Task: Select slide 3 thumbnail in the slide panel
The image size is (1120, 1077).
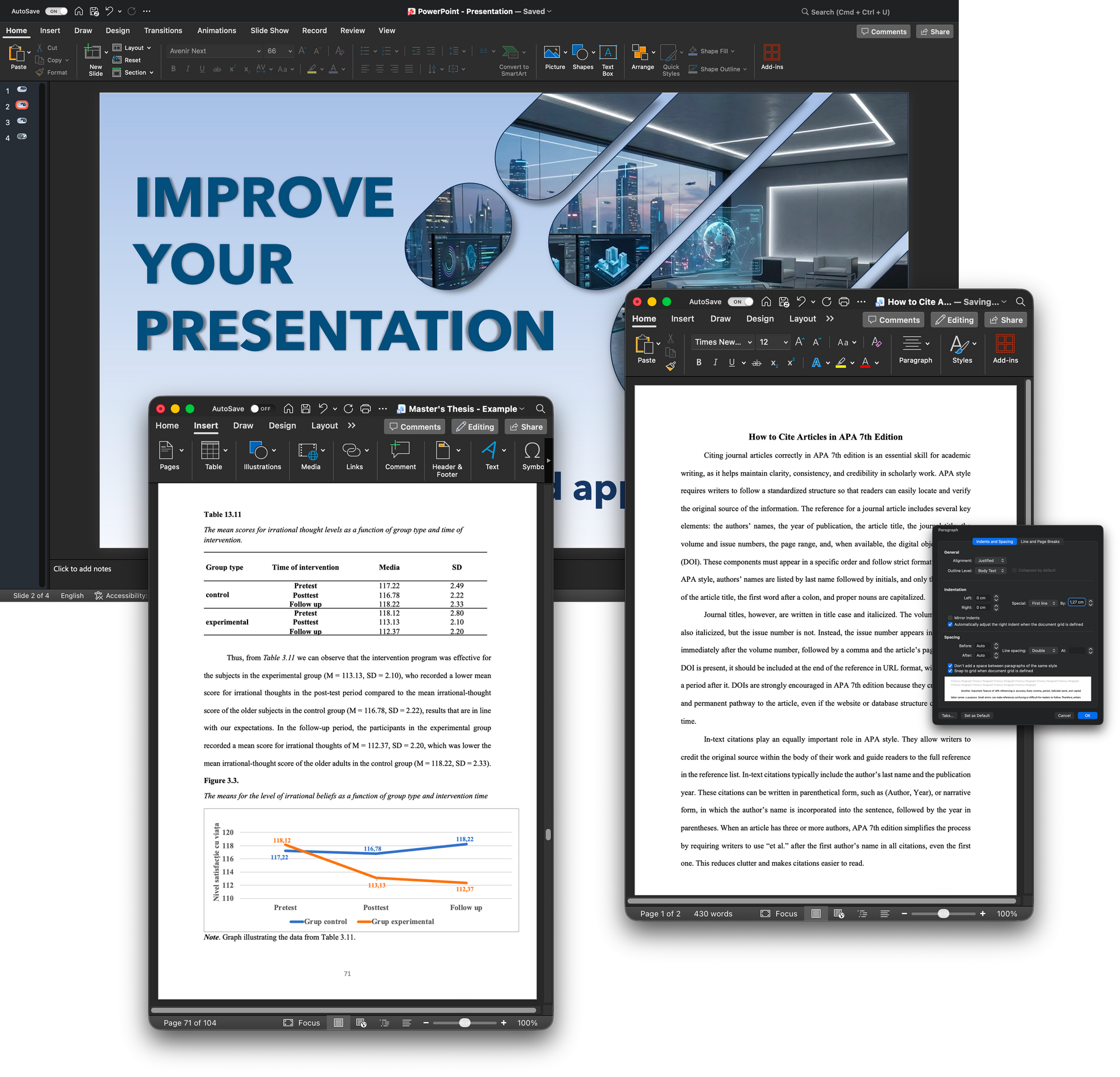Action: tap(22, 121)
